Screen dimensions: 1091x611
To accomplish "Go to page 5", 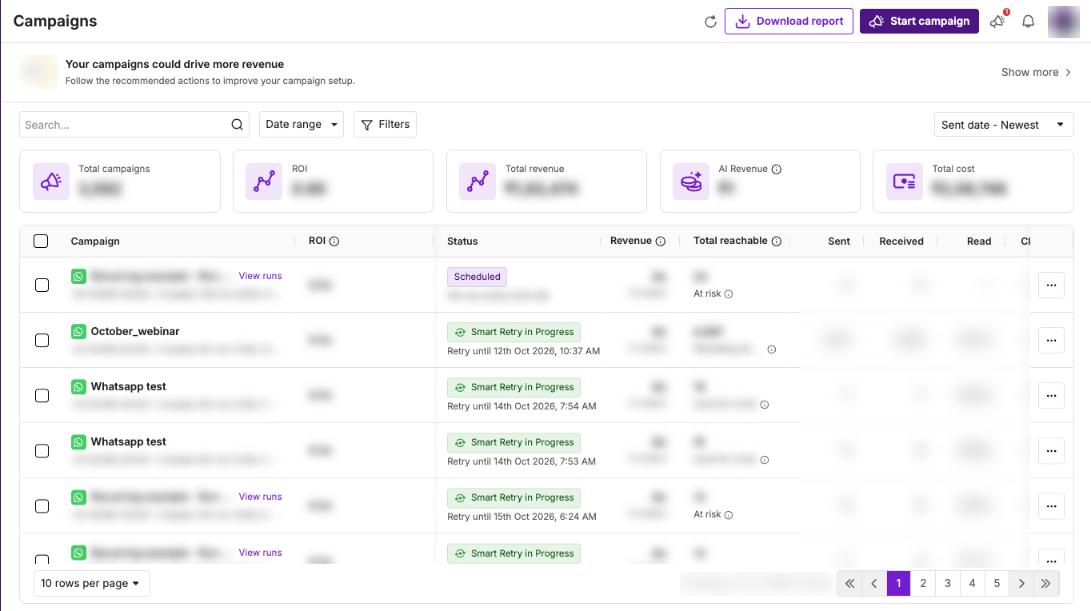I will coord(996,584).
